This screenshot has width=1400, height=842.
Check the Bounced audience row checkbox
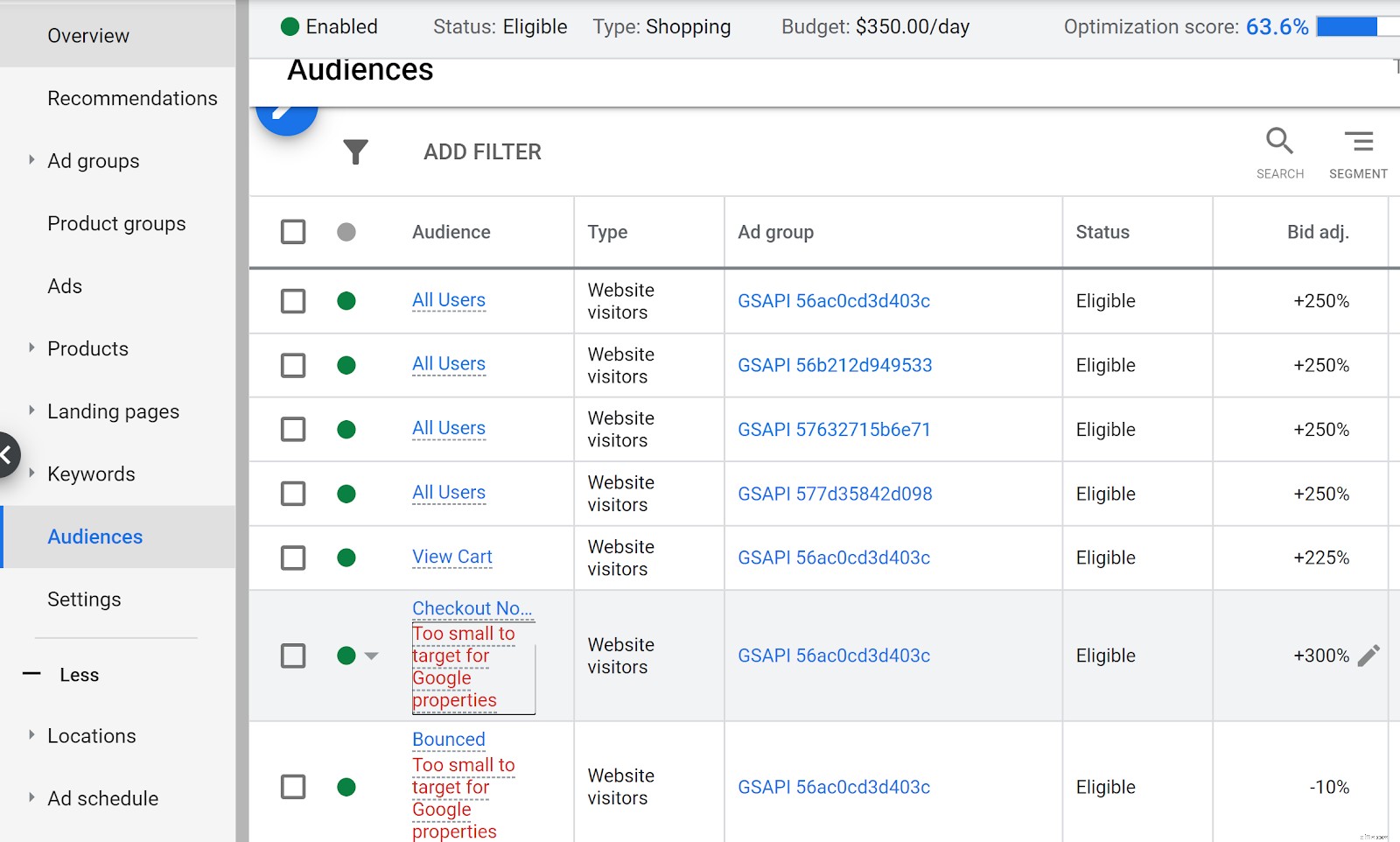pyautogui.click(x=292, y=787)
